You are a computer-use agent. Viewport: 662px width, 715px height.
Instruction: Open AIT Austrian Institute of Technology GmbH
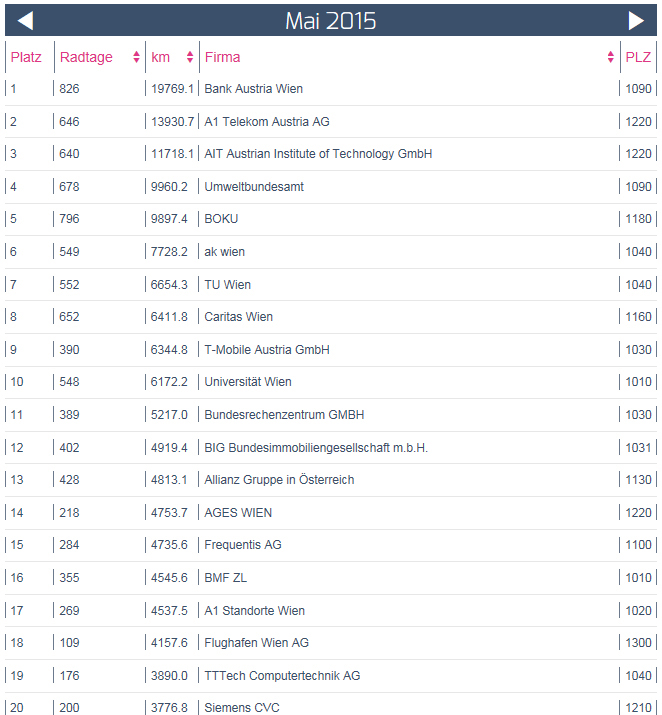point(318,154)
